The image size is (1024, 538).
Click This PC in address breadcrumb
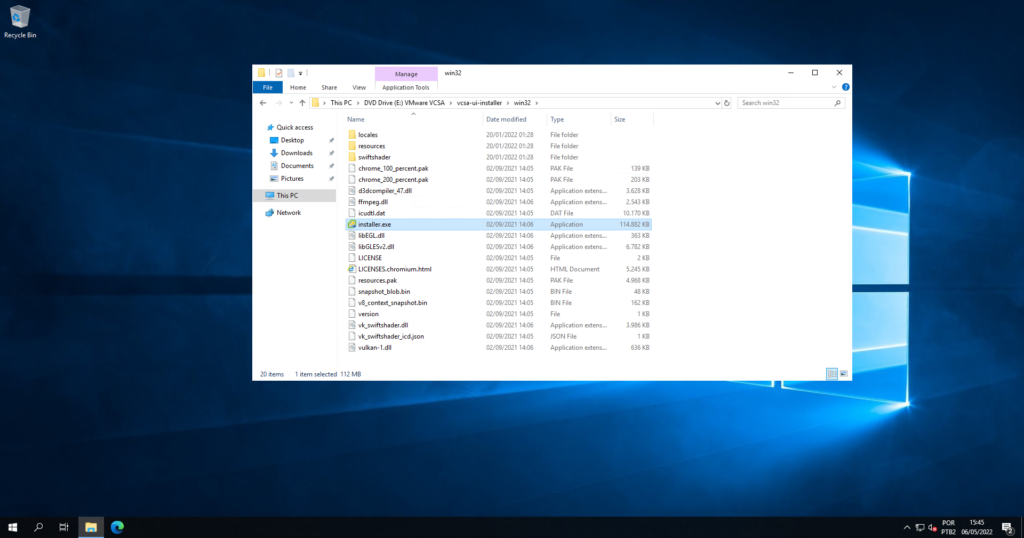[341, 103]
